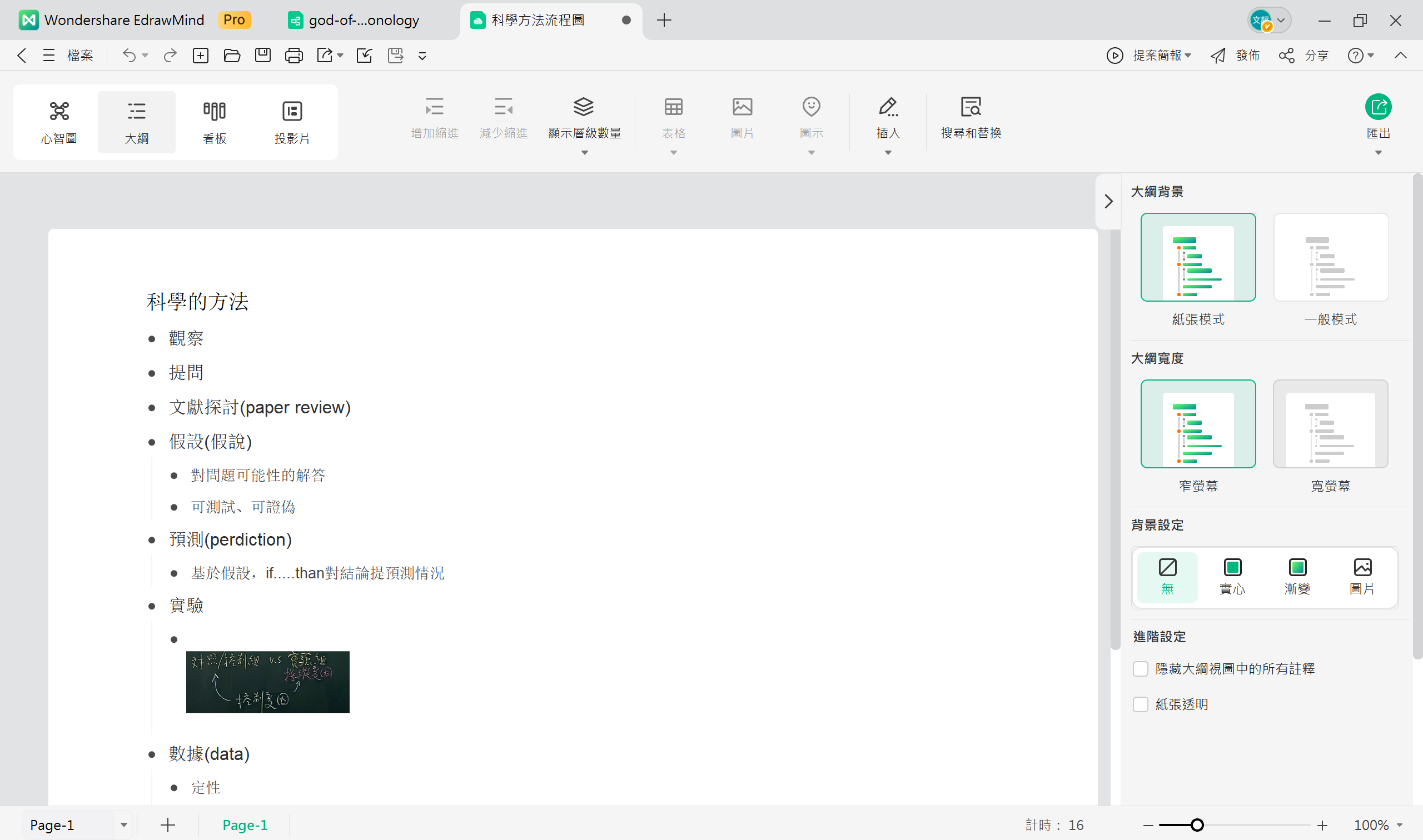This screenshot has width=1423, height=840.
Task: Expand the 顯示層級數量 dropdown
Action: click(x=584, y=153)
